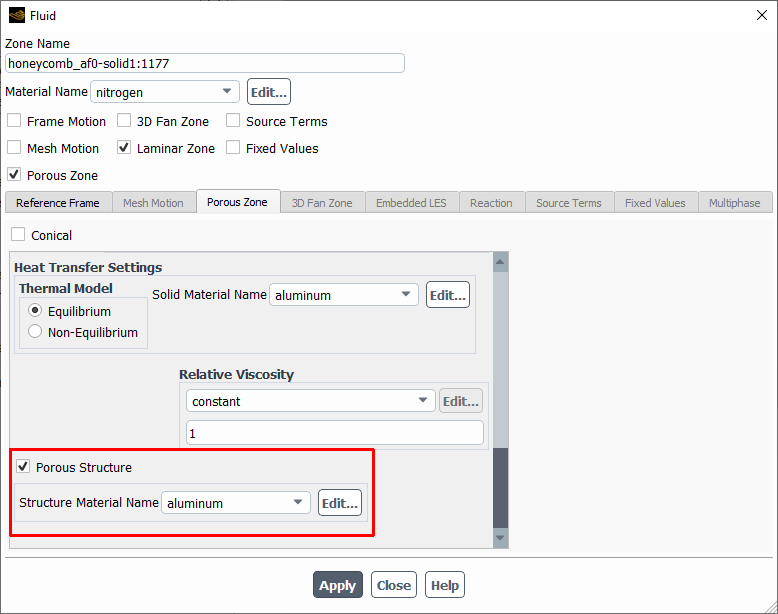
Task: Open the Structure Material Name dropdown
Action: tap(236, 503)
